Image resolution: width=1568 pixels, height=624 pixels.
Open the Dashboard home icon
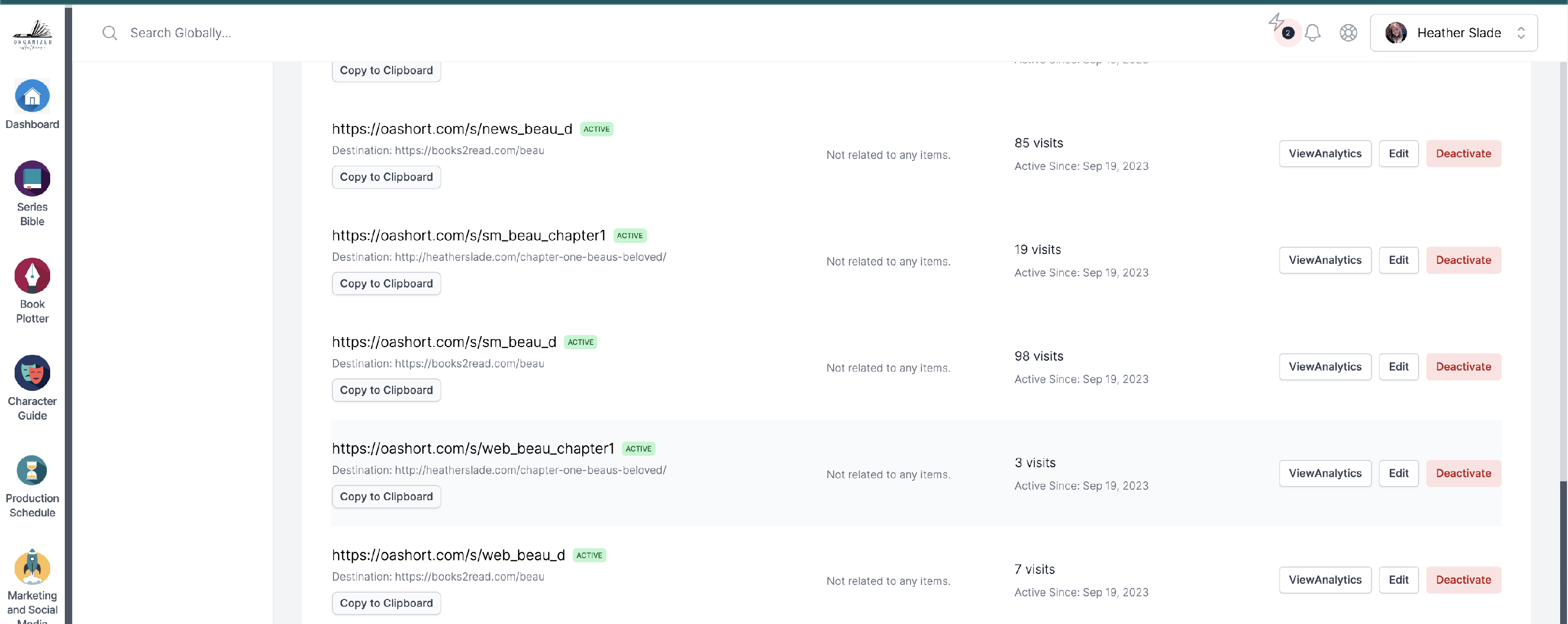[32, 96]
